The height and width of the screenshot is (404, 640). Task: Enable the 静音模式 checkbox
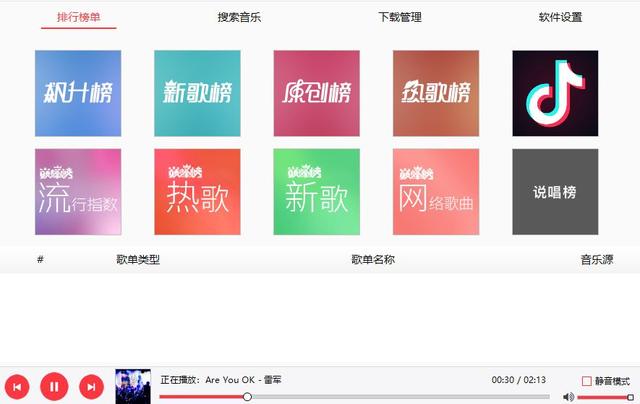tap(587, 381)
